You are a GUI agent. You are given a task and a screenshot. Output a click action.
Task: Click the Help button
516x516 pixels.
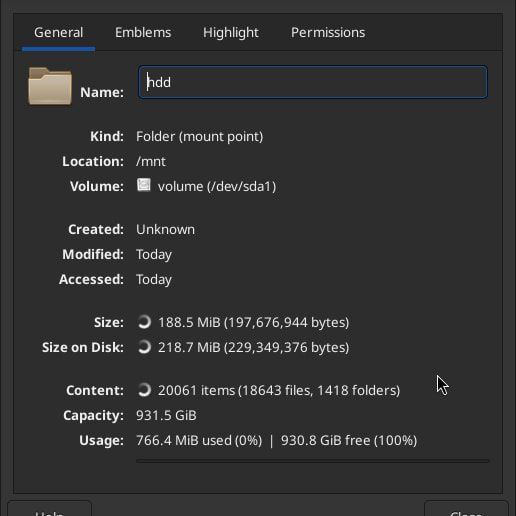click(x=49, y=509)
